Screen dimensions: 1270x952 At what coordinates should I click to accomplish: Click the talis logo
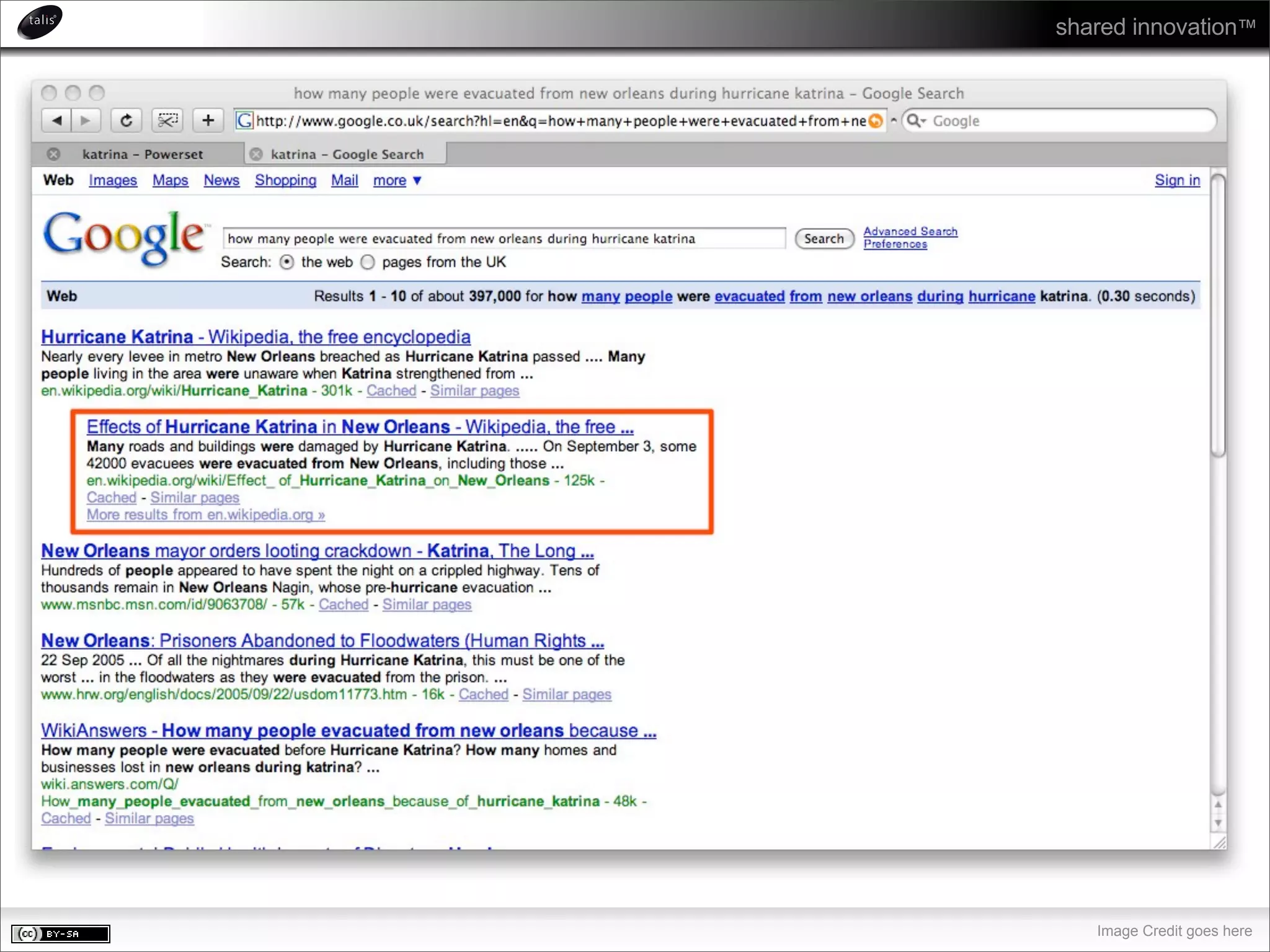pyautogui.click(x=40, y=22)
